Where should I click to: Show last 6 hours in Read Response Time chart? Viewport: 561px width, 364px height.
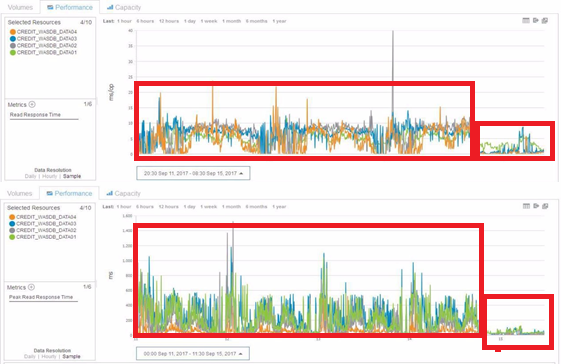[x=145, y=21]
